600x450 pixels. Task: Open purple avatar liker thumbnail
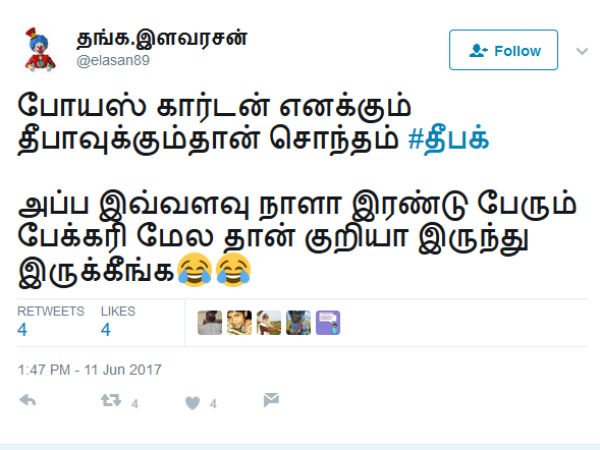(x=328, y=323)
